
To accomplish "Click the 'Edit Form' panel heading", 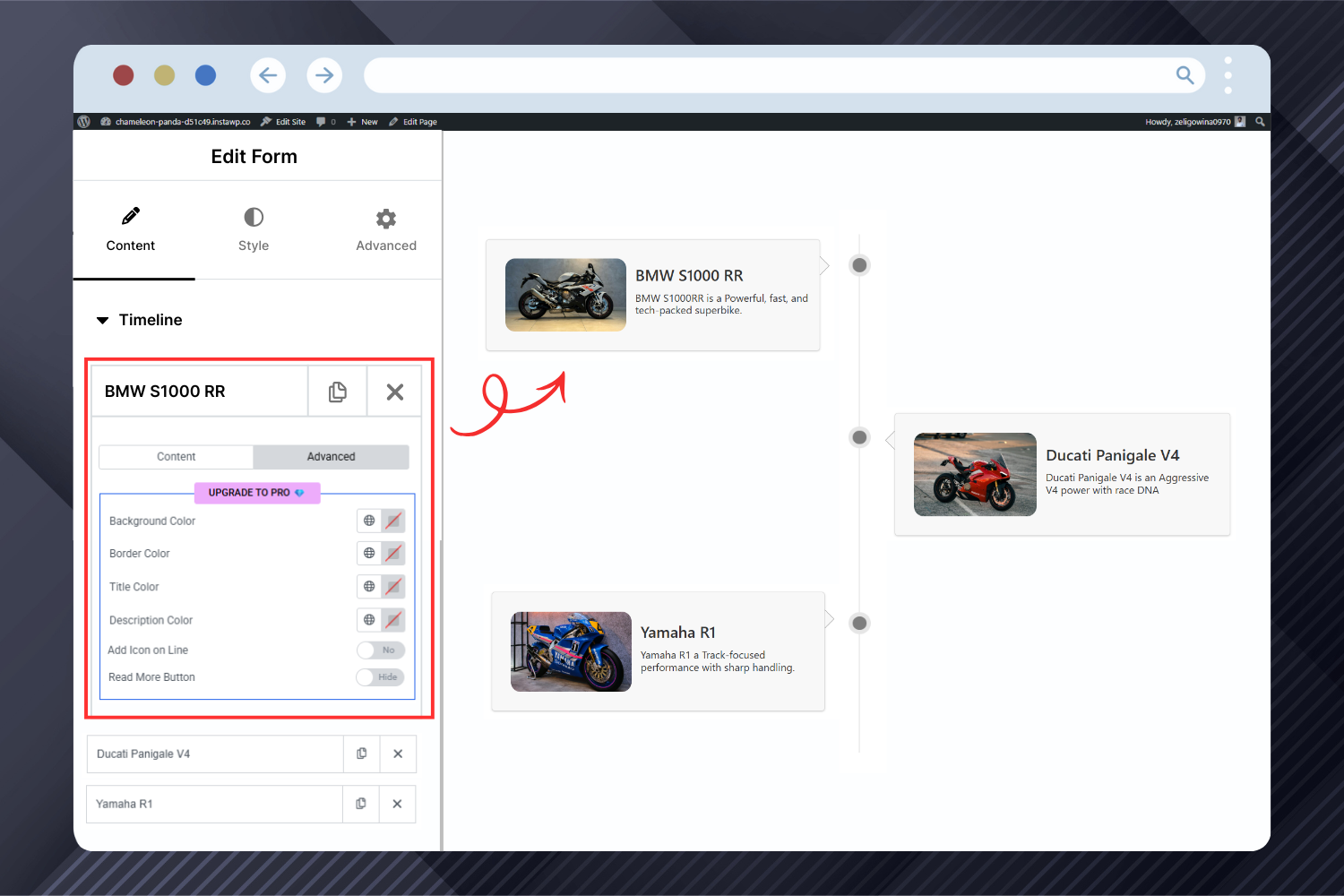I will point(254,157).
